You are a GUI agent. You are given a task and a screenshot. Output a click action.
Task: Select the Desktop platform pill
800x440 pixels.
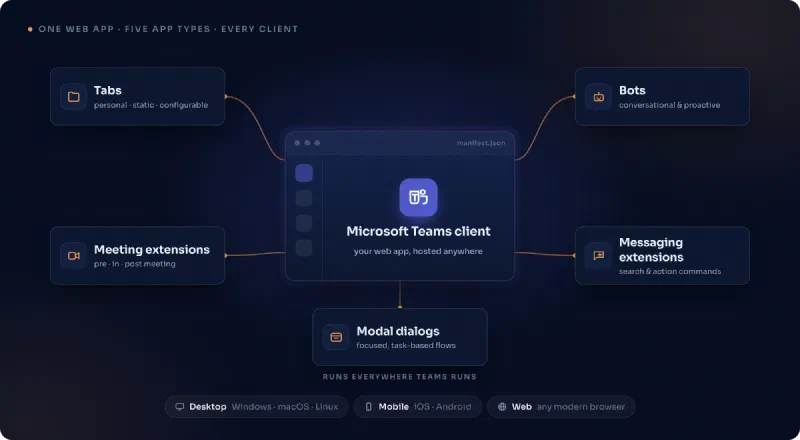(x=256, y=407)
